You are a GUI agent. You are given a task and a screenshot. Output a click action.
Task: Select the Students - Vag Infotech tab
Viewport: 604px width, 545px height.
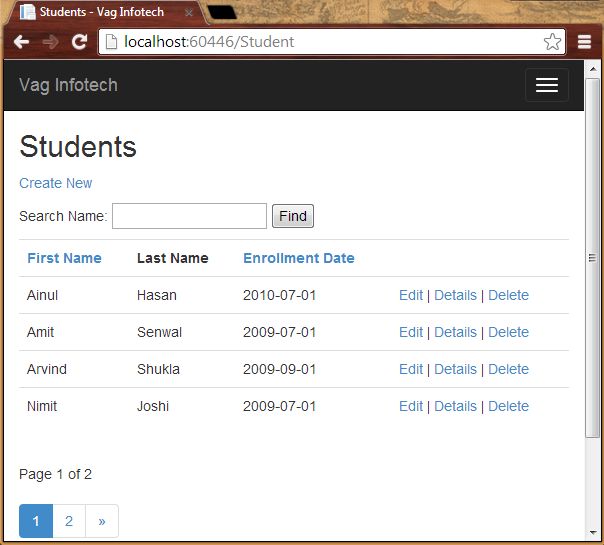(x=108, y=13)
